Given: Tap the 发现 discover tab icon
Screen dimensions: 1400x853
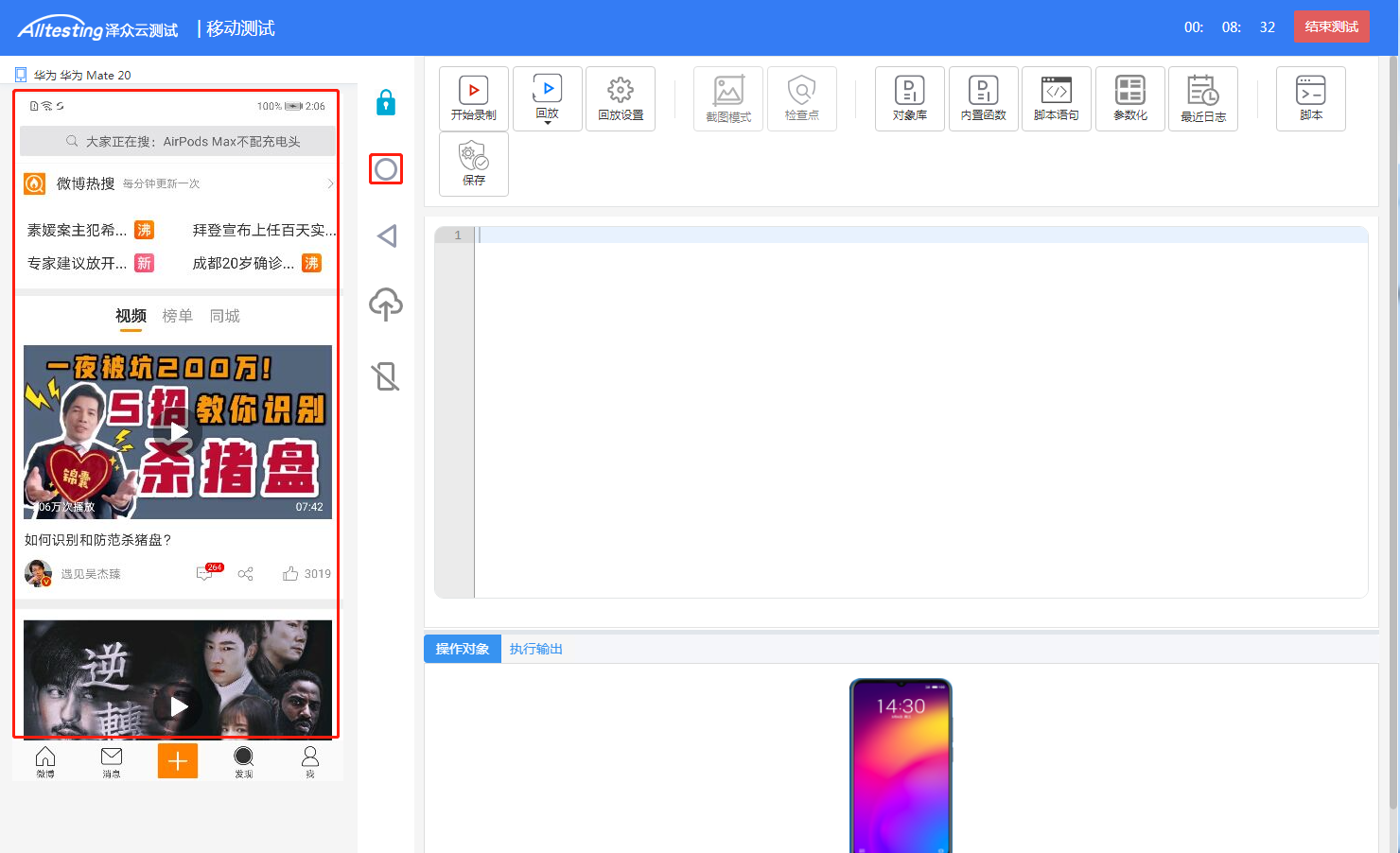Looking at the screenshot, I should 244,761.
